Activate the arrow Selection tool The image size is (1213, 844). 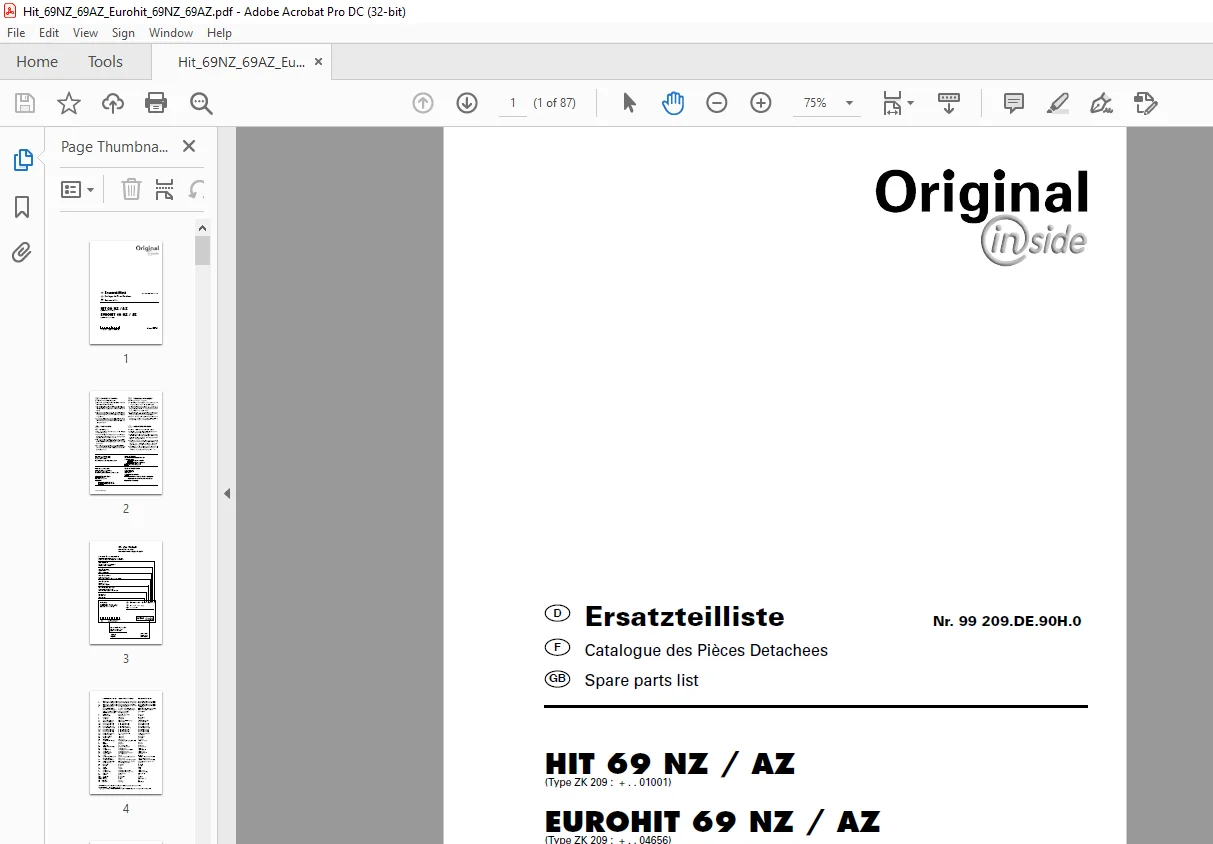pos(629,103)
